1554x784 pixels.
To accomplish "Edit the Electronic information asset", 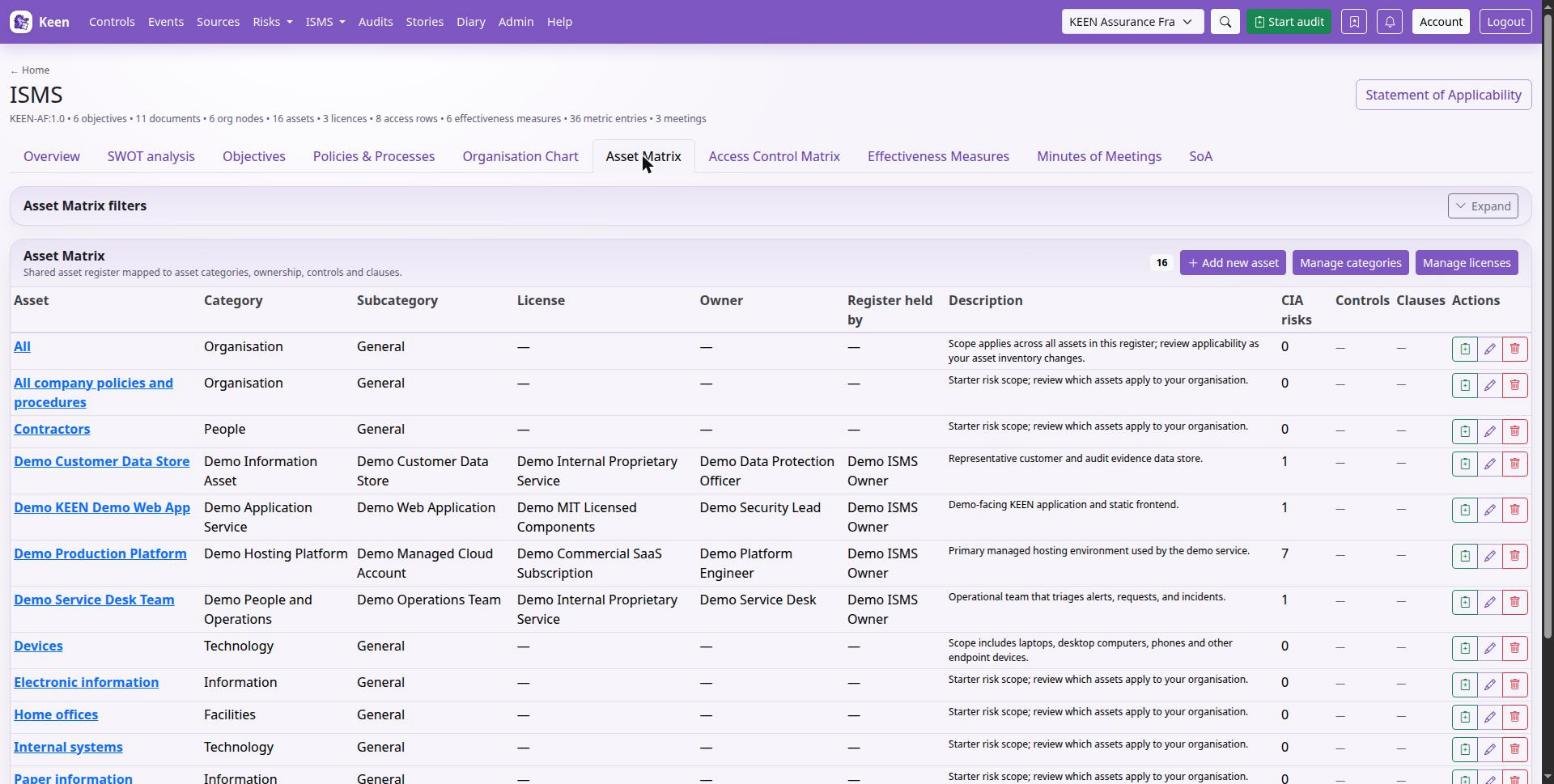I will 1489,684.
